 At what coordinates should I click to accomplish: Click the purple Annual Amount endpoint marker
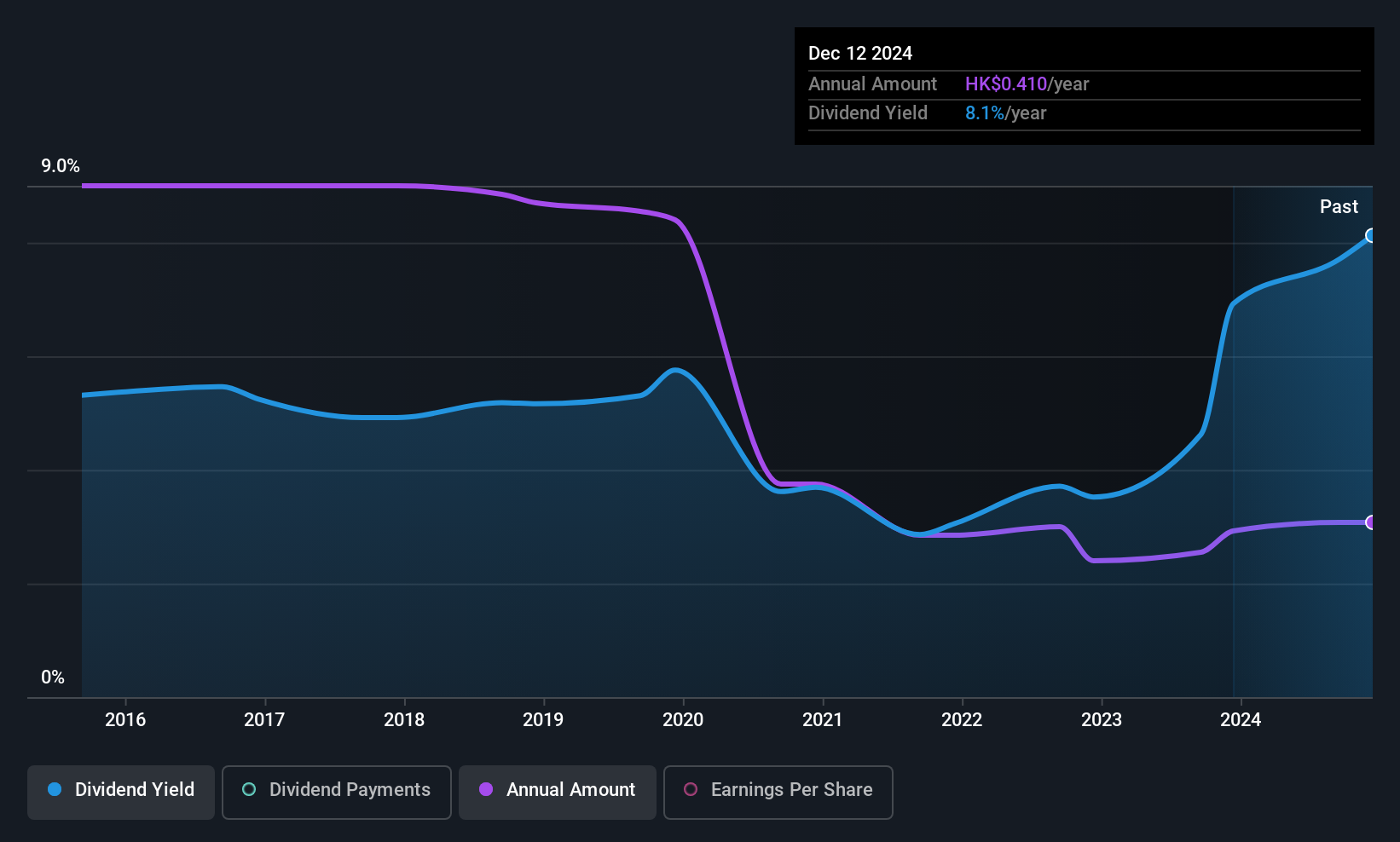[1371, 522]
